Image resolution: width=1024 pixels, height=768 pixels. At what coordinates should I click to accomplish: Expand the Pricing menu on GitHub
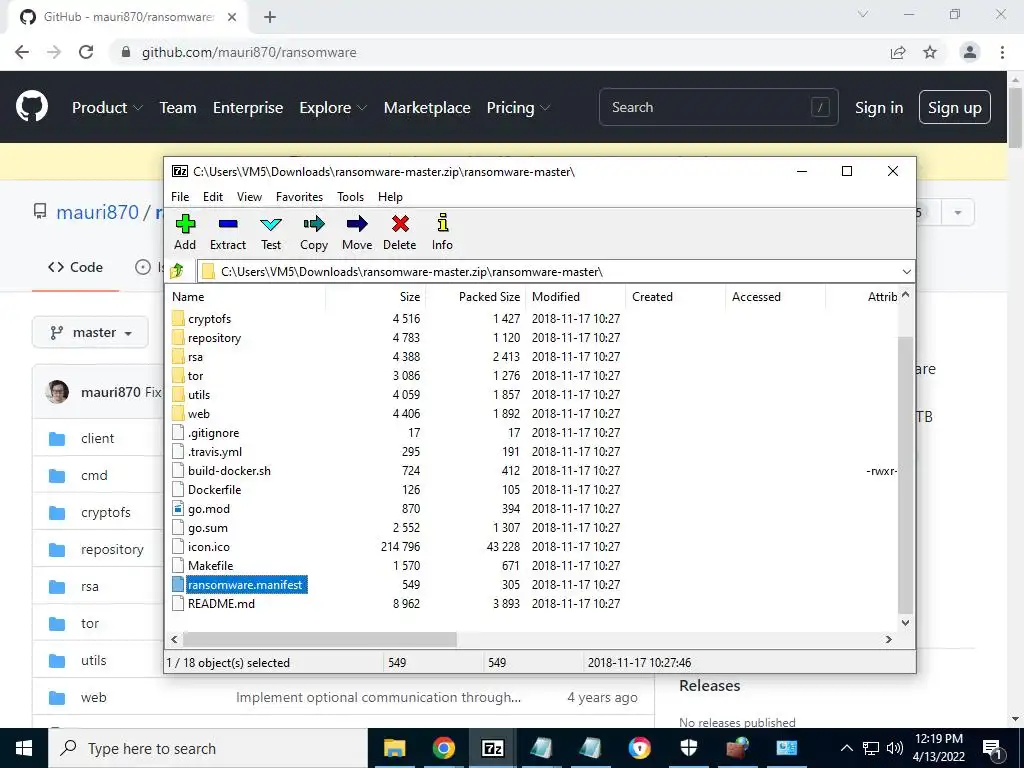(519, 108)
